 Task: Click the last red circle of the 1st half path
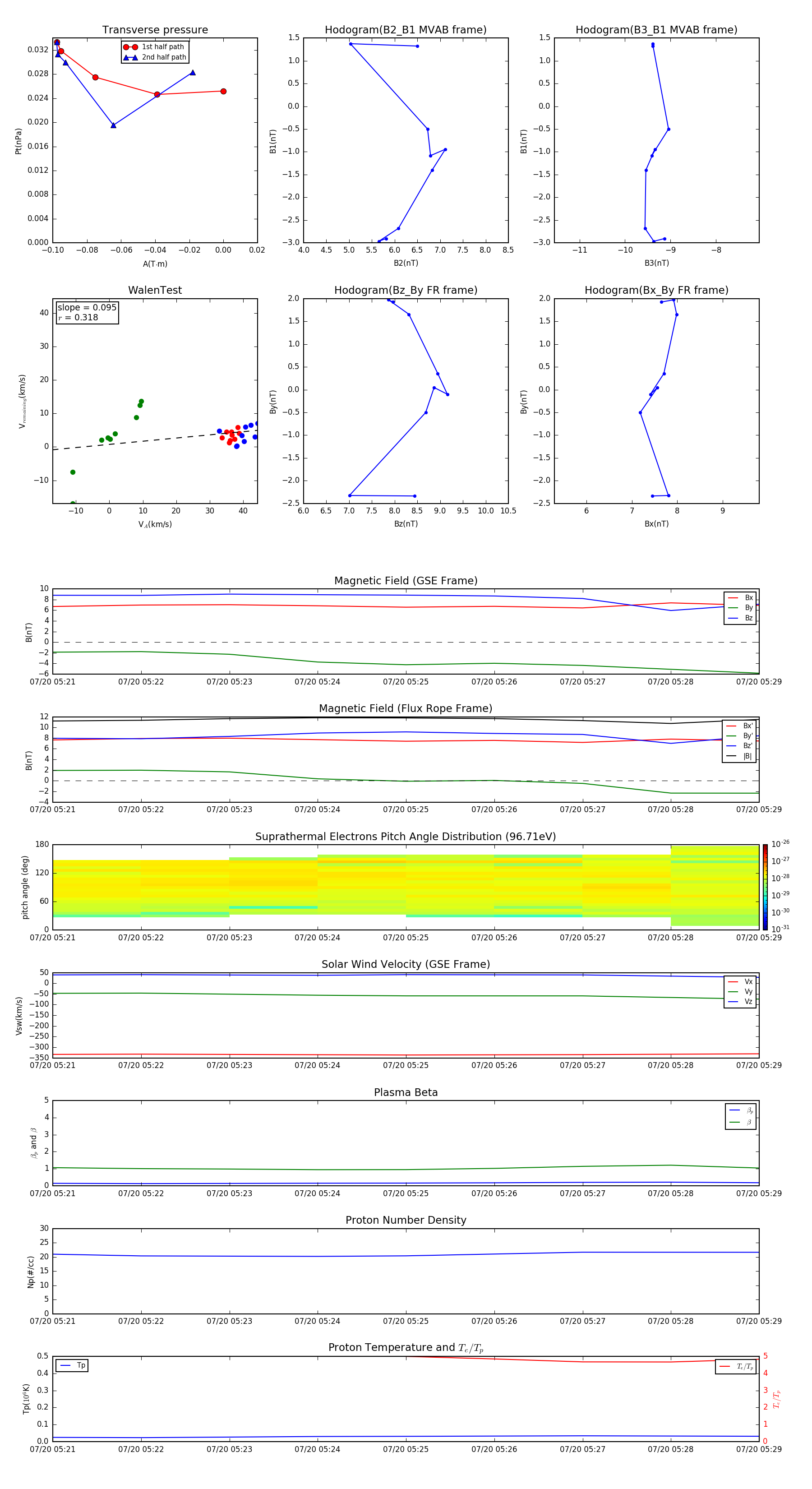tap(223, 91)
